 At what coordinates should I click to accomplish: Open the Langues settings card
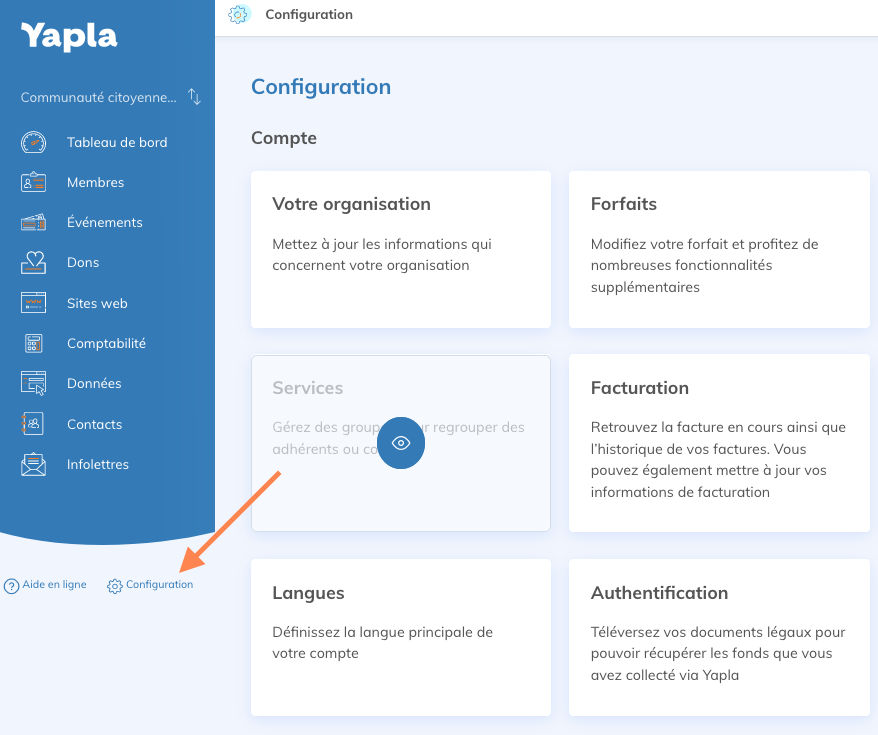400,637
